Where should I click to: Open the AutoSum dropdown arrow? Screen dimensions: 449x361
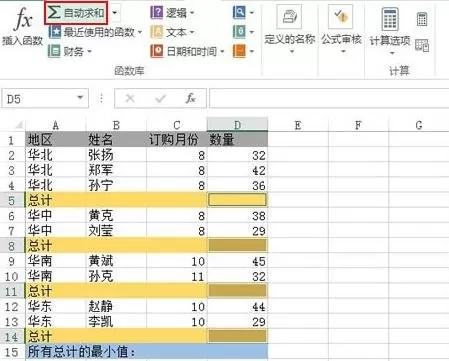click(114, 13)
